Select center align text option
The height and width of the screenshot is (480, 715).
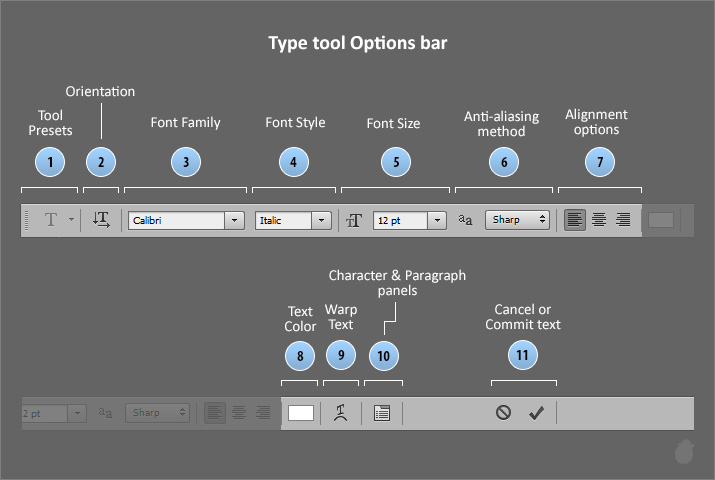598,220
